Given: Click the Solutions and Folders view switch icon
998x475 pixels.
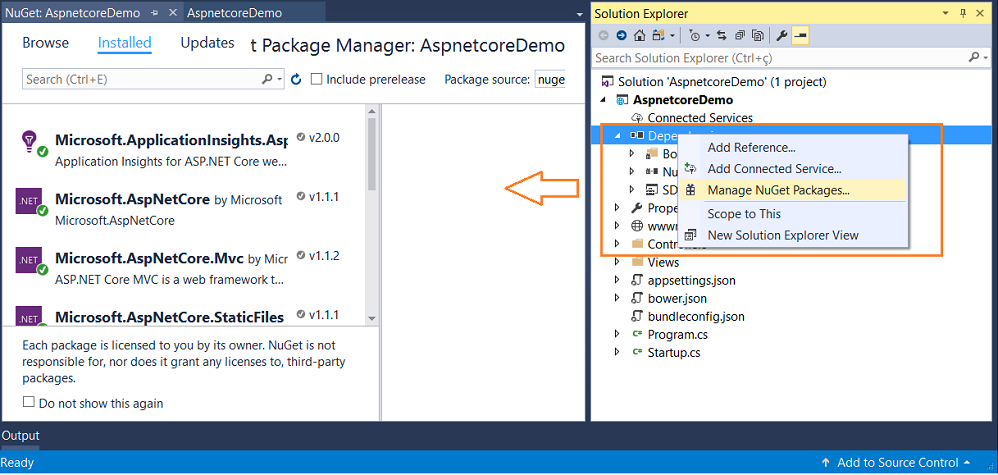Looking at the screenshot, I should pyautogui.click(x=658, y=36).
